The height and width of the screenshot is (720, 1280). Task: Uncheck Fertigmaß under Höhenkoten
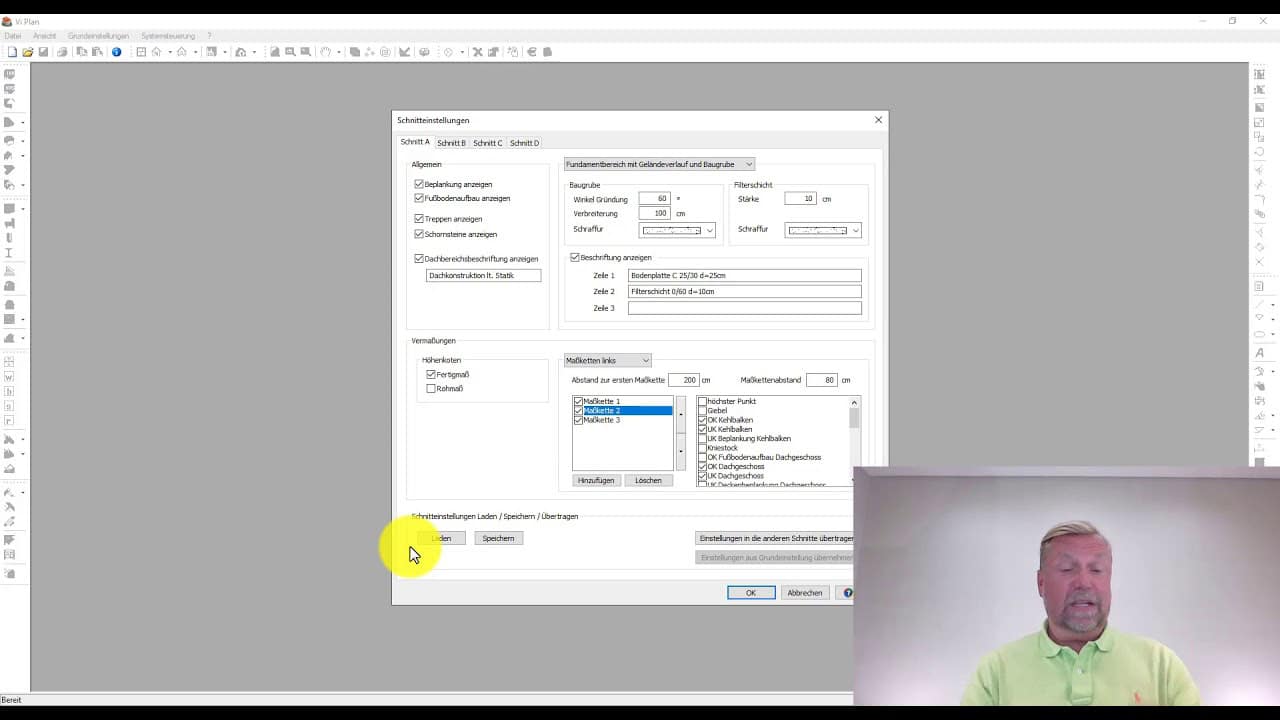[x=431, y=374]
